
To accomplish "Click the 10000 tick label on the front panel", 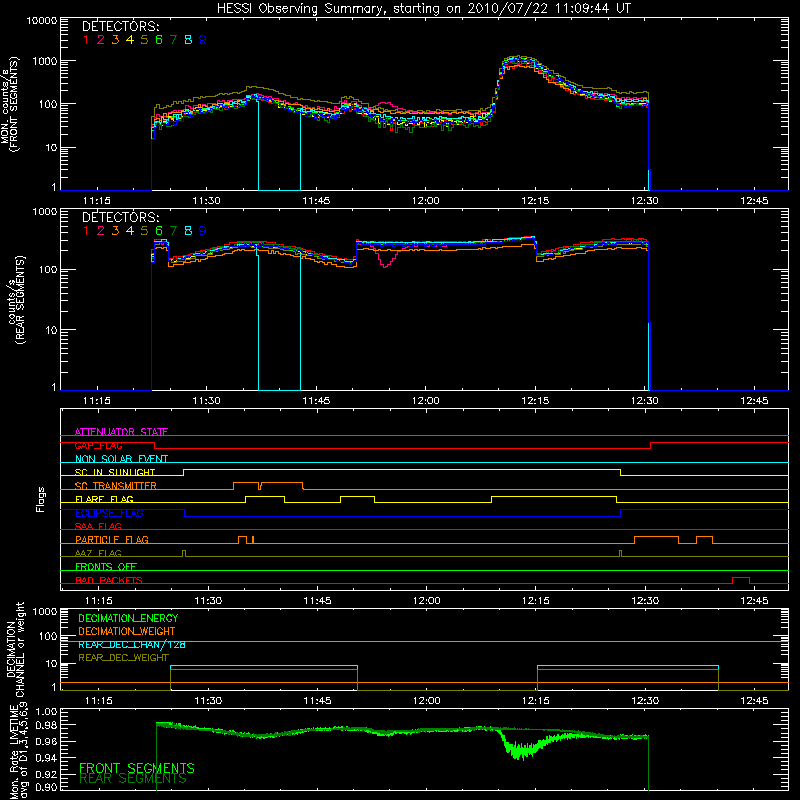I will (41, 20).
